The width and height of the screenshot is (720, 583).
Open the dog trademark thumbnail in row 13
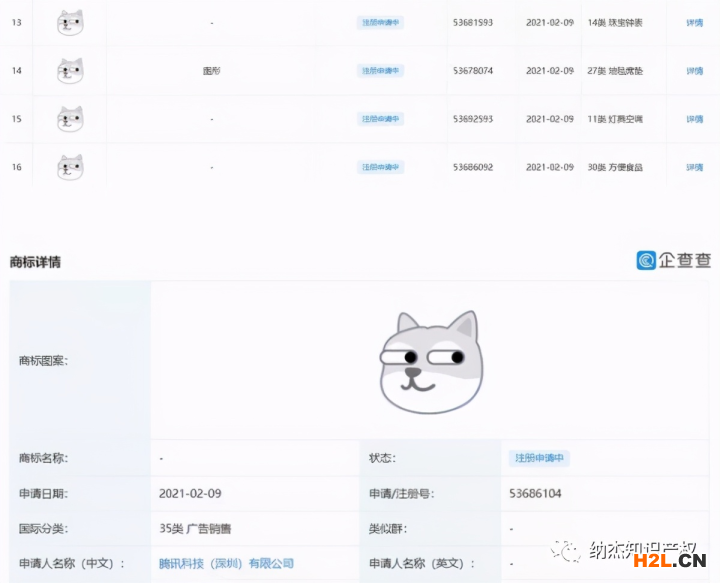point(70,23)
